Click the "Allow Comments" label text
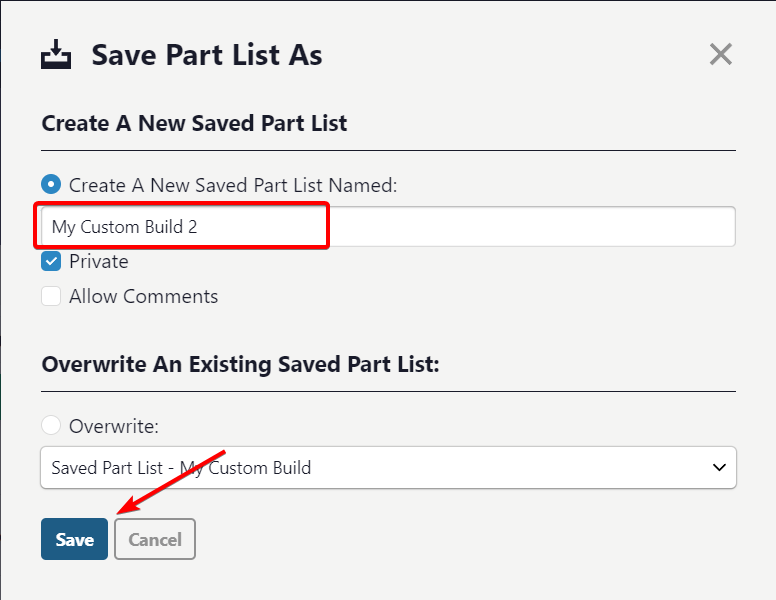 (x=143, y=297)
